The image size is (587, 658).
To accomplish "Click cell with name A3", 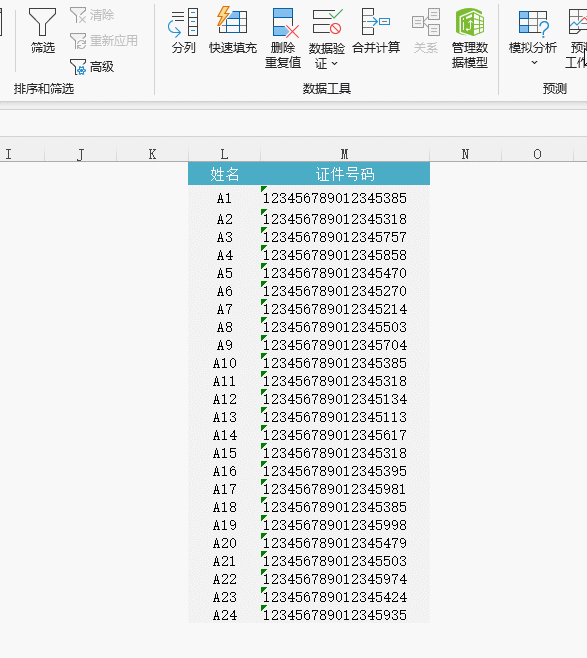I will click(224, 237).
